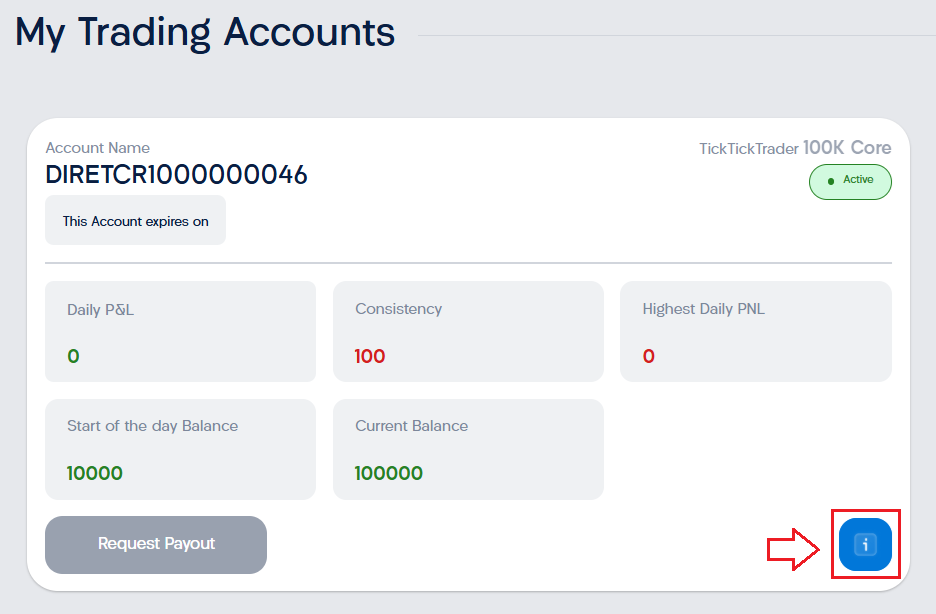Click the This Account expires on box

[x=136, y=220]
